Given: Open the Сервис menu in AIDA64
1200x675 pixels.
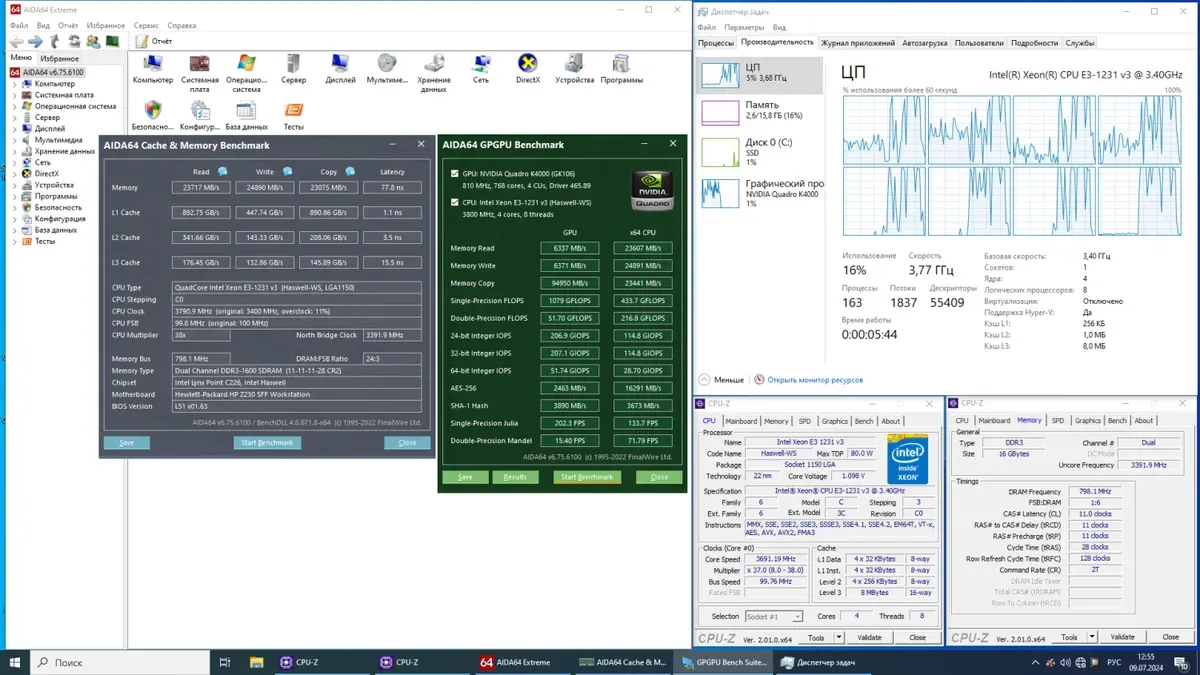Looking at the screenshot, I should (146, 25).
